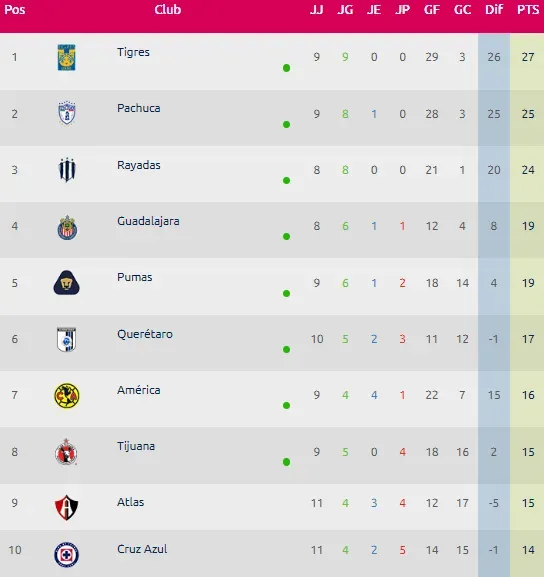Viewport: 544px width, 577px height.
Task: Sort table by PTS column header
Action: 528,10
